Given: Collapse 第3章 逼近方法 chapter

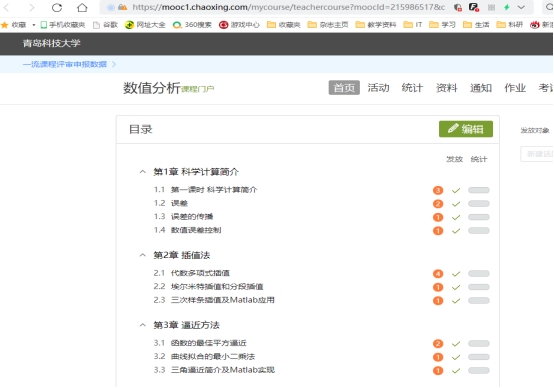Looking at the screenshot, I should point(142,325).
